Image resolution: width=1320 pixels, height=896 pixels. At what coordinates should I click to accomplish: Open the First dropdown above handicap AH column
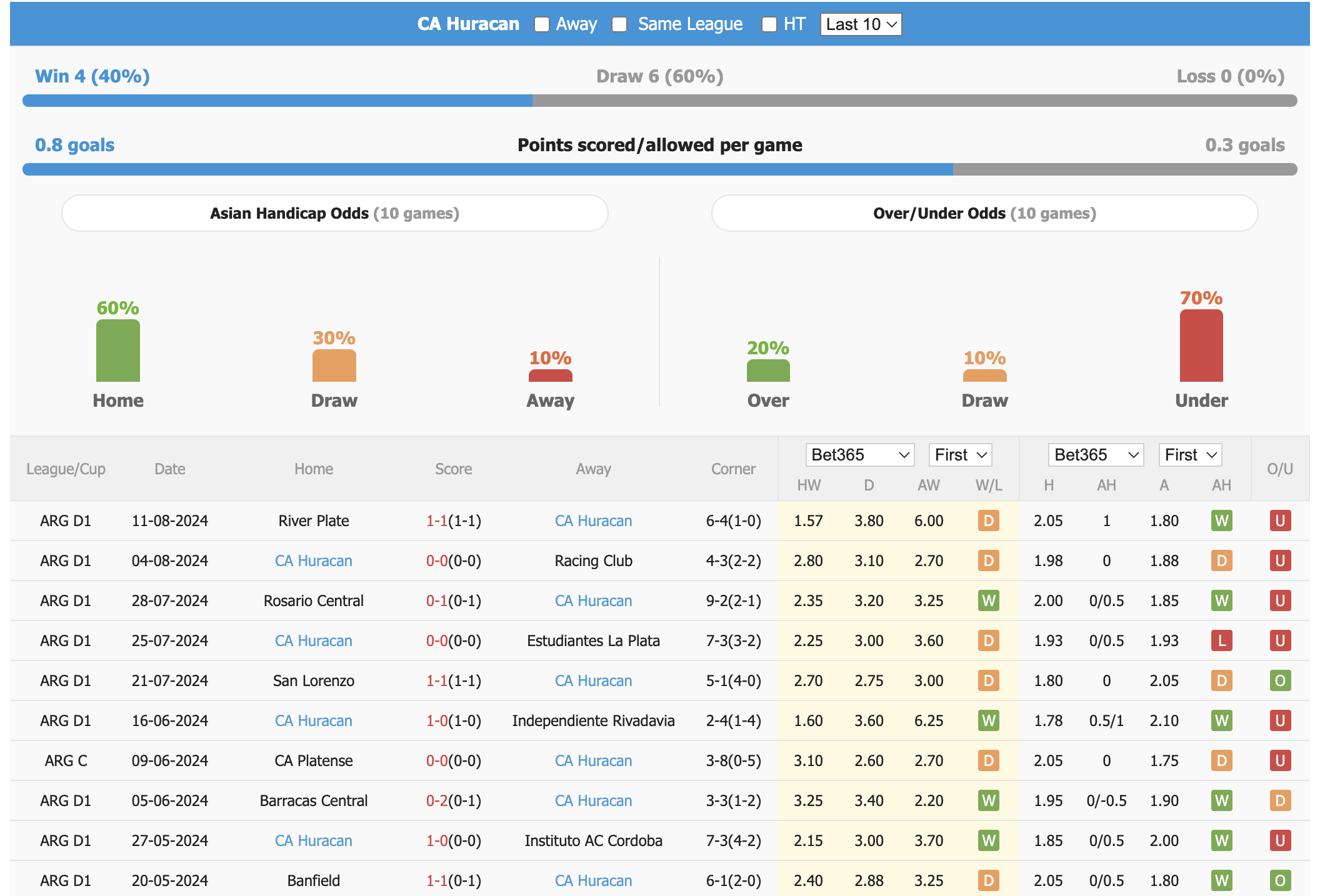(1190, 455)
